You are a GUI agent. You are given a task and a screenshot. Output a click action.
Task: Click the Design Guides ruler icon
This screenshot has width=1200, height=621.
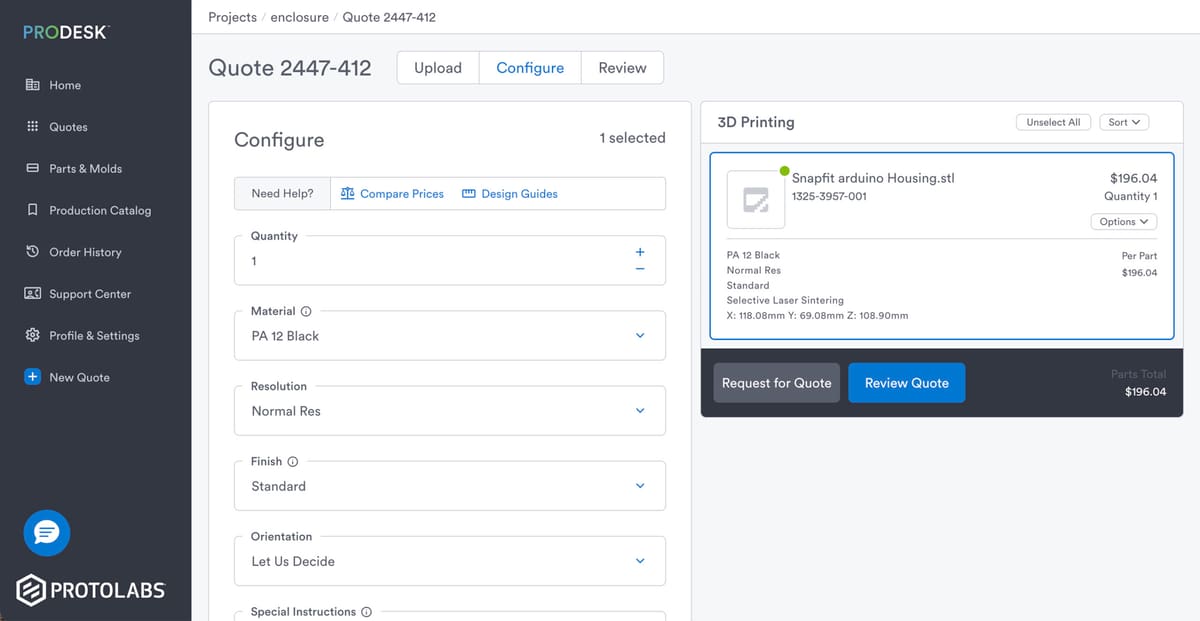pyautogui.click(x=468, y=194)
